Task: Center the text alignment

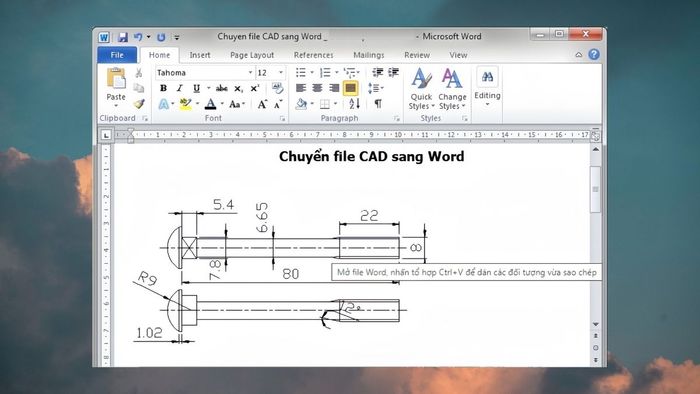Action: click(317, 88)
